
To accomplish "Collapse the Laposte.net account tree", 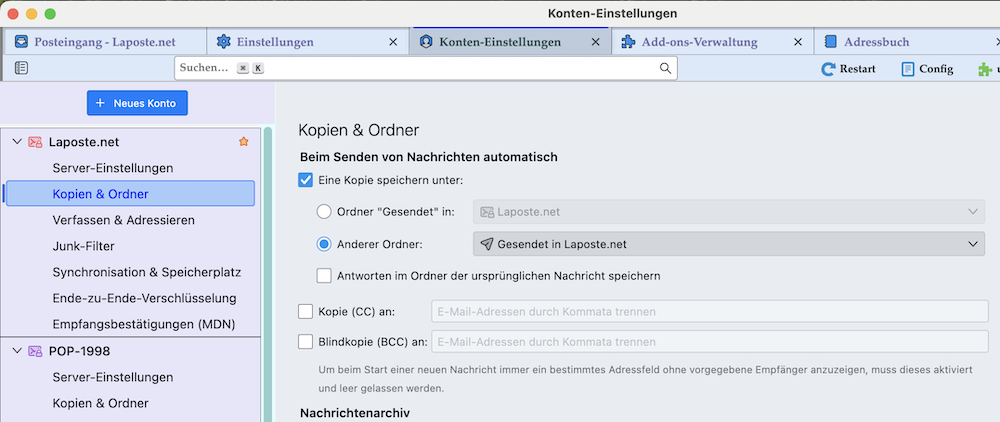I will (x=17, y=142).
